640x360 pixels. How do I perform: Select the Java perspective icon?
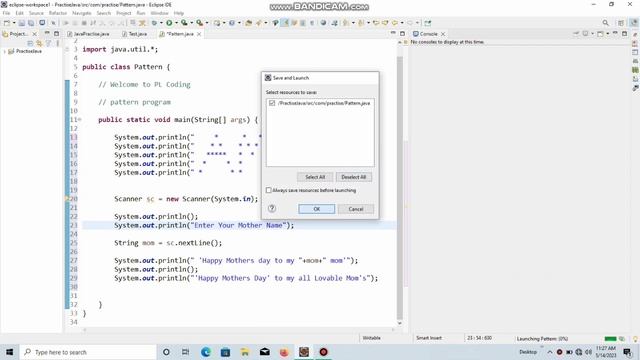(x=633, y=23)
